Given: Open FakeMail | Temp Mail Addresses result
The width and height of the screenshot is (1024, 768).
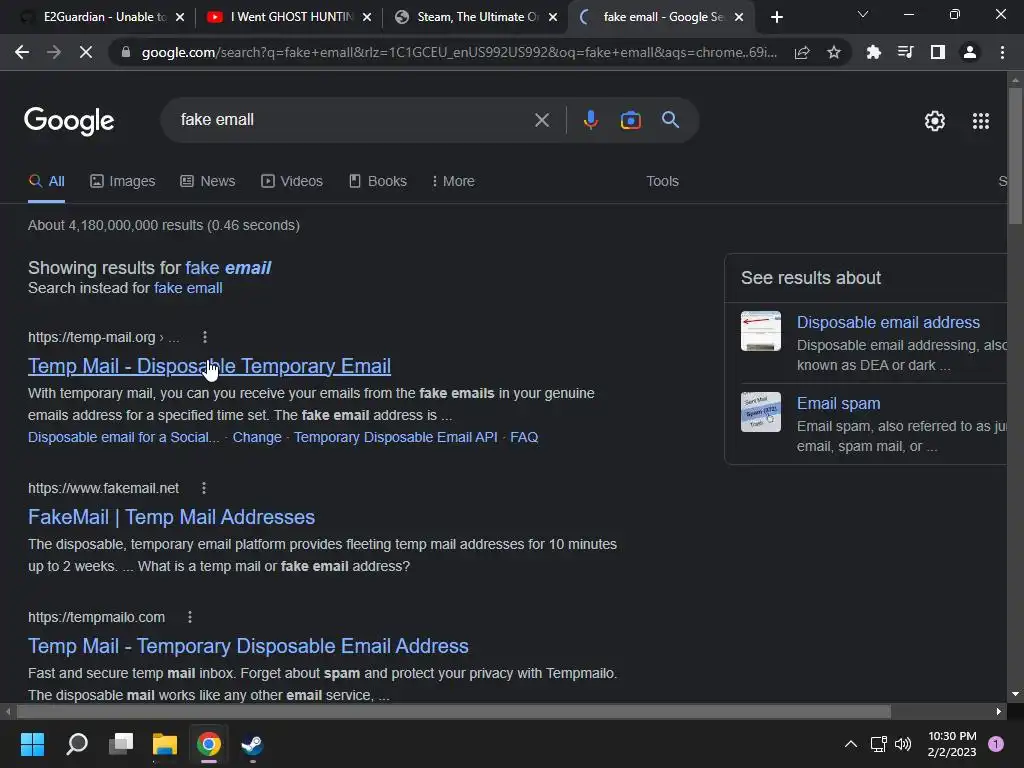Looking at the screenshot, I should (171, 517).
